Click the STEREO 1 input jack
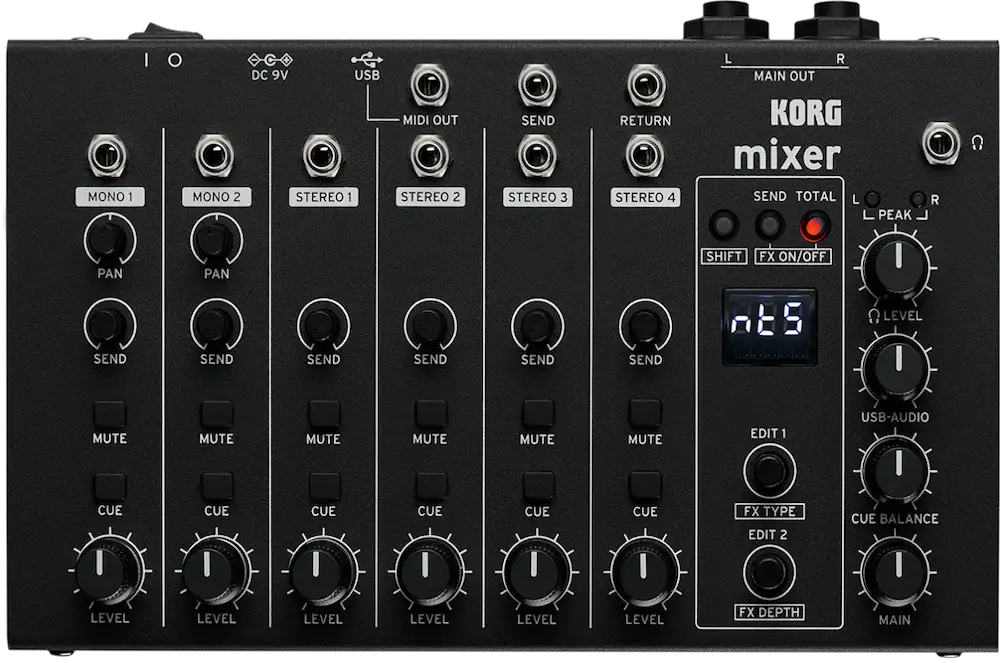This screenshot has width=1000, height=663. pos(322,156)
